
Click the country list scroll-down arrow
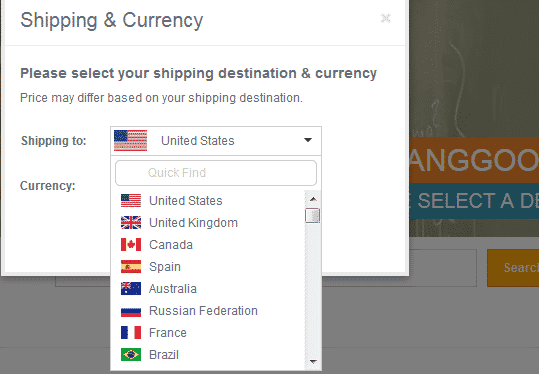point(313,361)
